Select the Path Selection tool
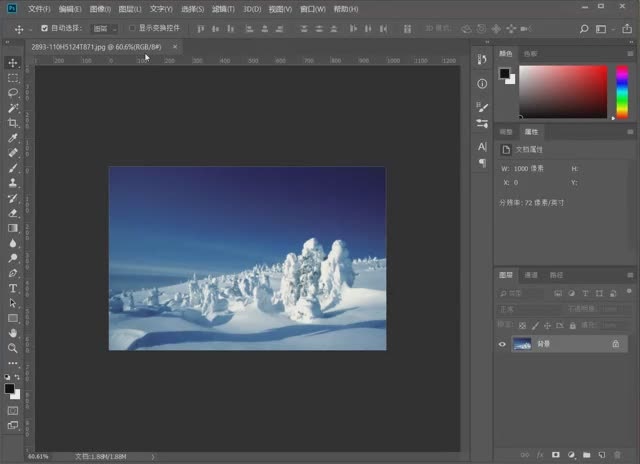640x464 pixels. tap(13, 303)
